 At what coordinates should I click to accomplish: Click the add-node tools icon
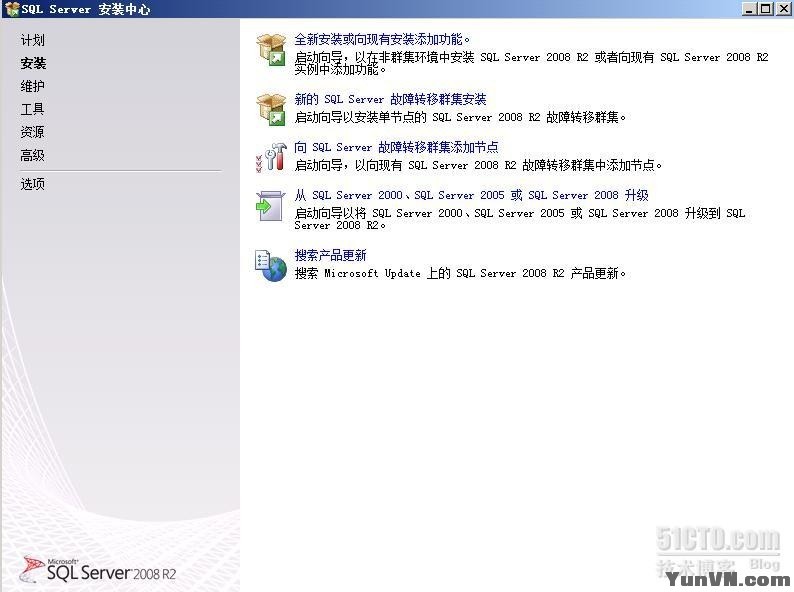[x=271, y=156]
